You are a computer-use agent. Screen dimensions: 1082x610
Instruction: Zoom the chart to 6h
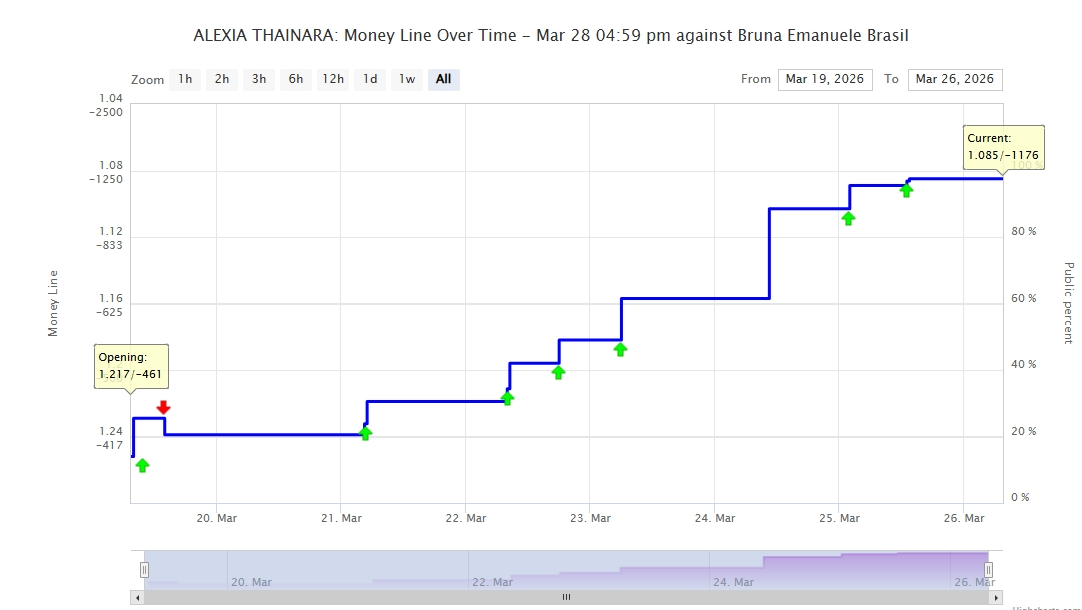click(296, 79)
